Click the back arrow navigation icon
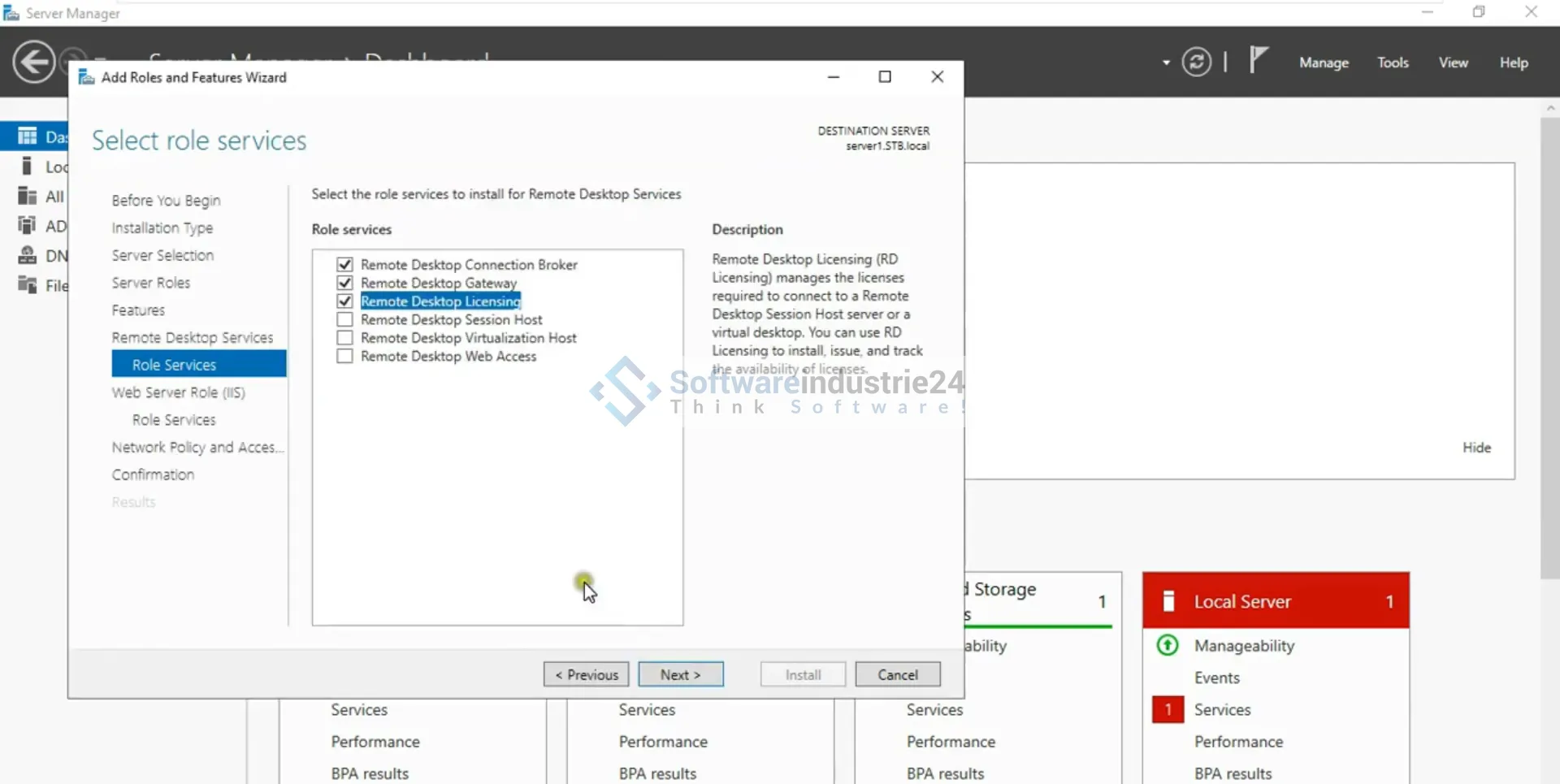 (x=33, y=63)
